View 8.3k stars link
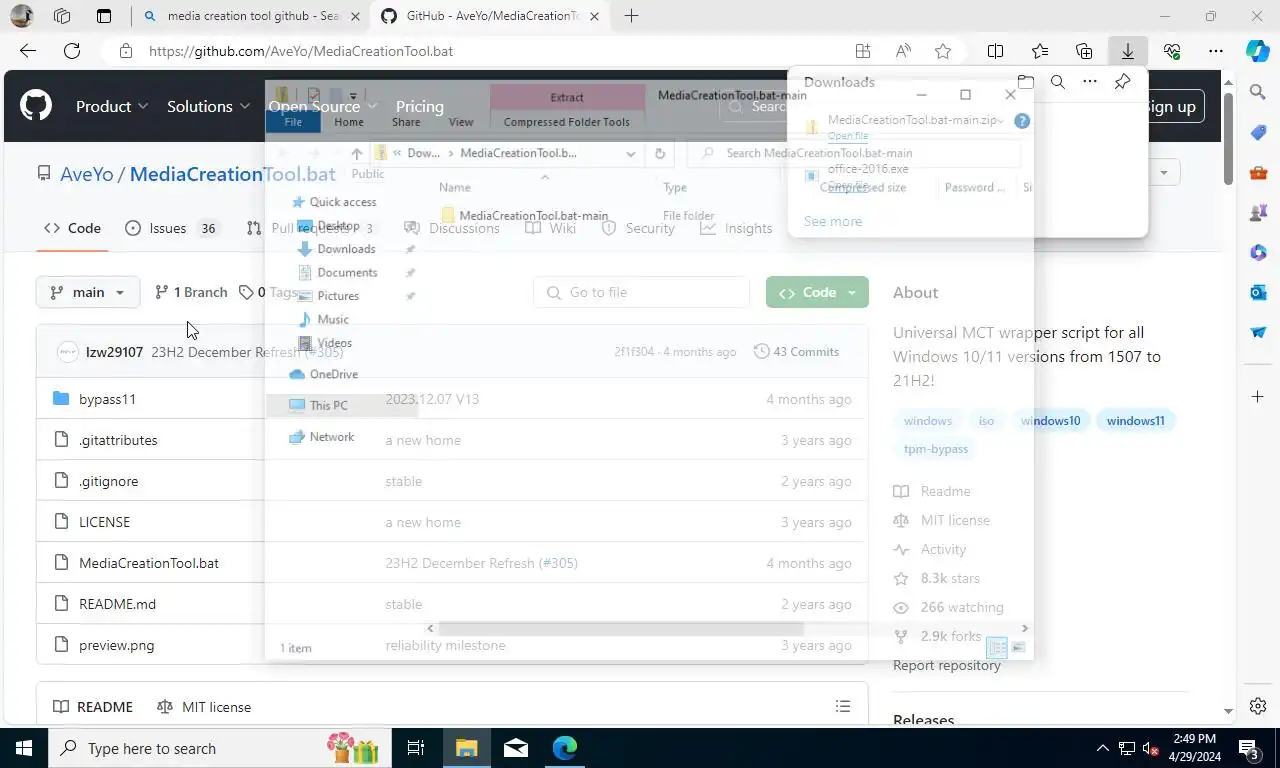The image size is (1280, 768). tap(937, 578)
